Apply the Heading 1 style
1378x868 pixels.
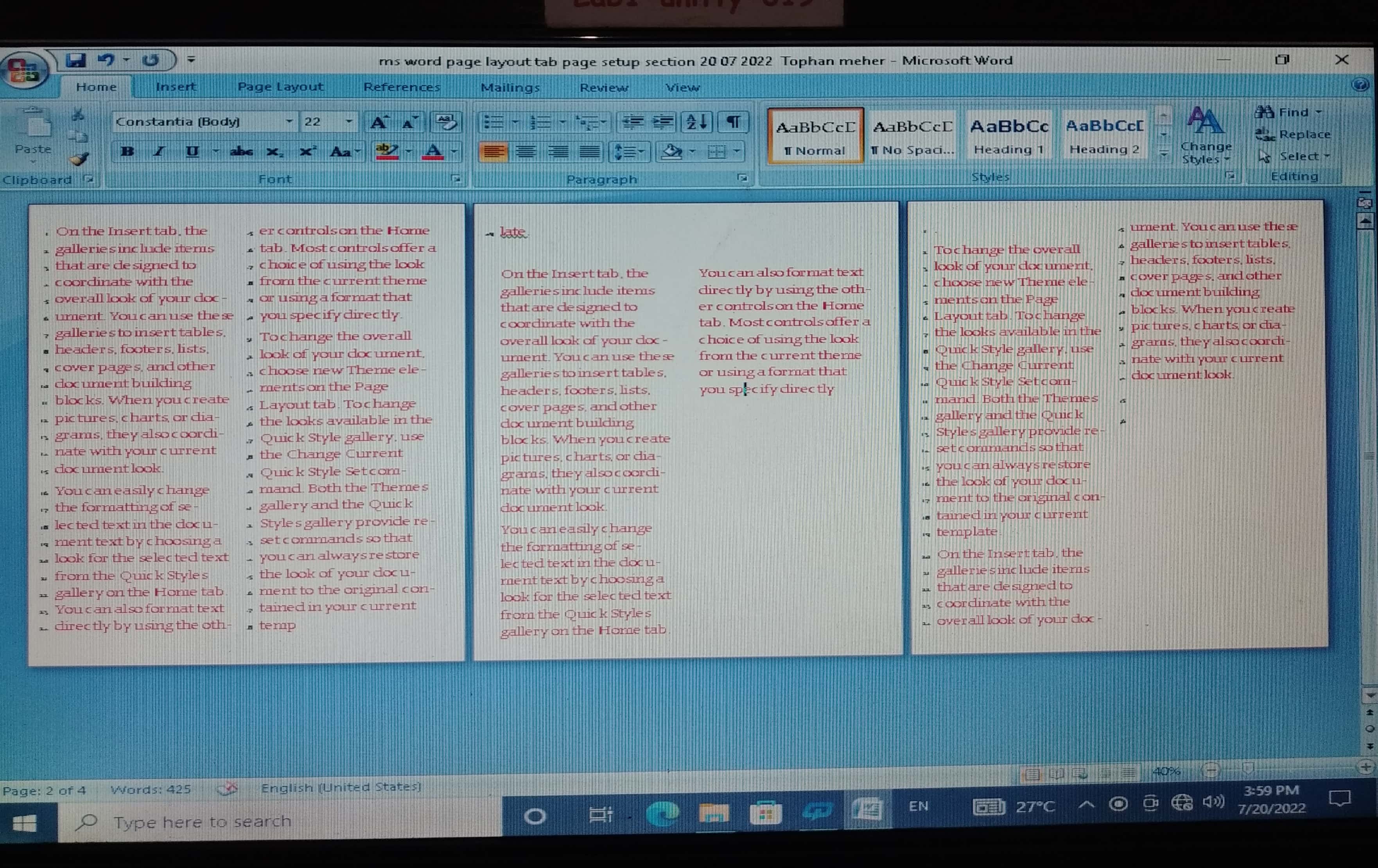(1009, 136)
